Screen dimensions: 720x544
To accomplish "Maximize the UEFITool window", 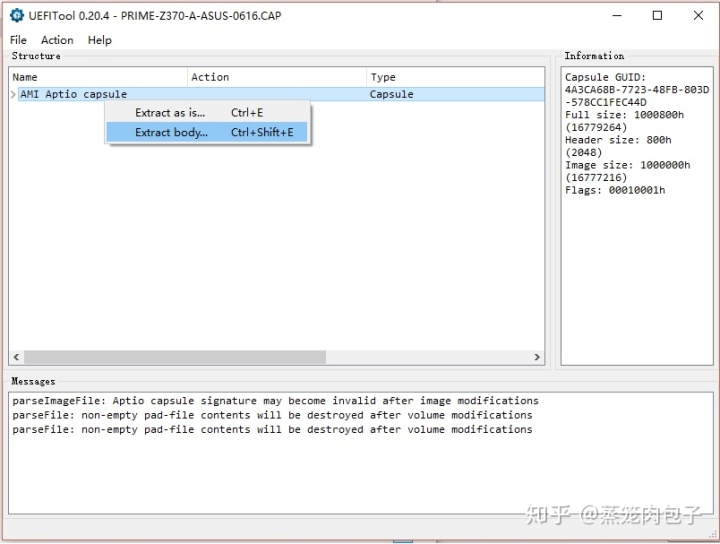I will pos(658,16).
